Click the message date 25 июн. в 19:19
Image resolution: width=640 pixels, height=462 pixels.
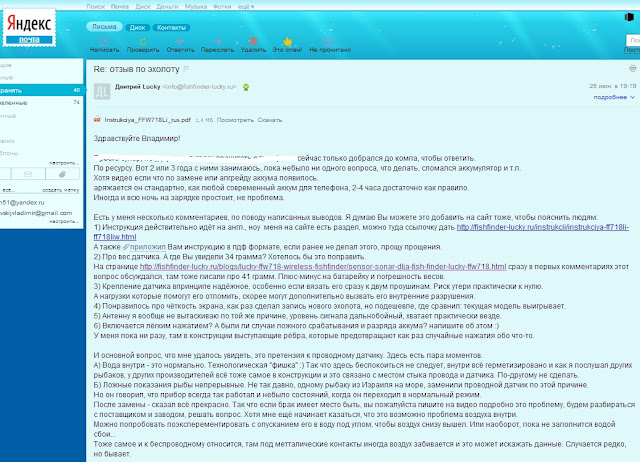(613, 86)
